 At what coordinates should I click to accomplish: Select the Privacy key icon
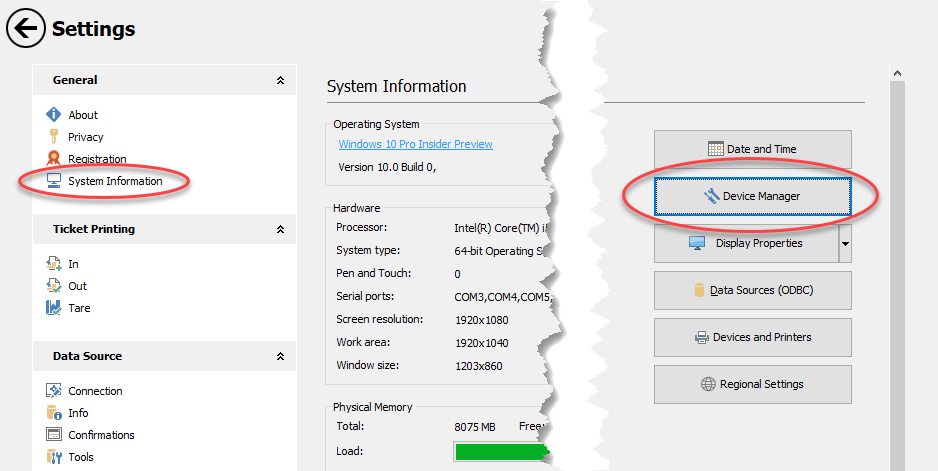point(54,137)
